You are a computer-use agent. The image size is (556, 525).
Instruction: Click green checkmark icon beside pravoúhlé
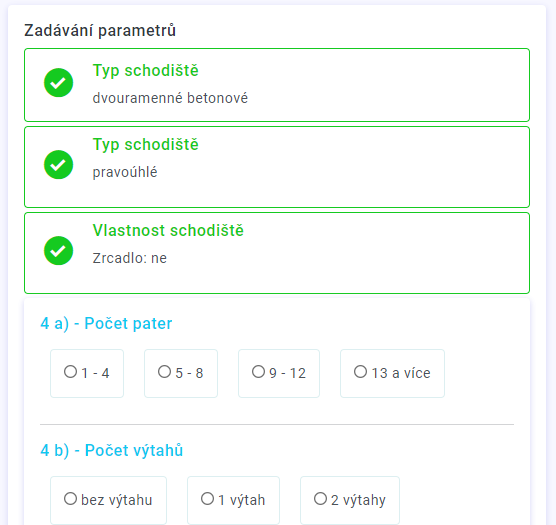(59, 164)
